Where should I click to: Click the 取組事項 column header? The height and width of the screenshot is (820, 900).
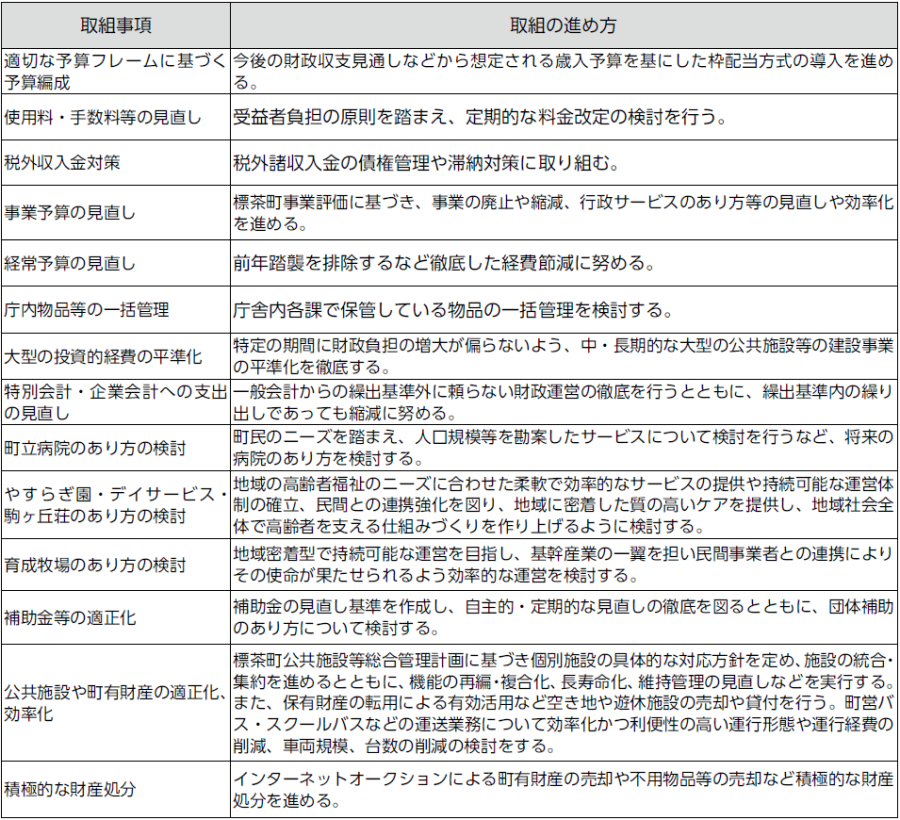[x=115, y=23]
